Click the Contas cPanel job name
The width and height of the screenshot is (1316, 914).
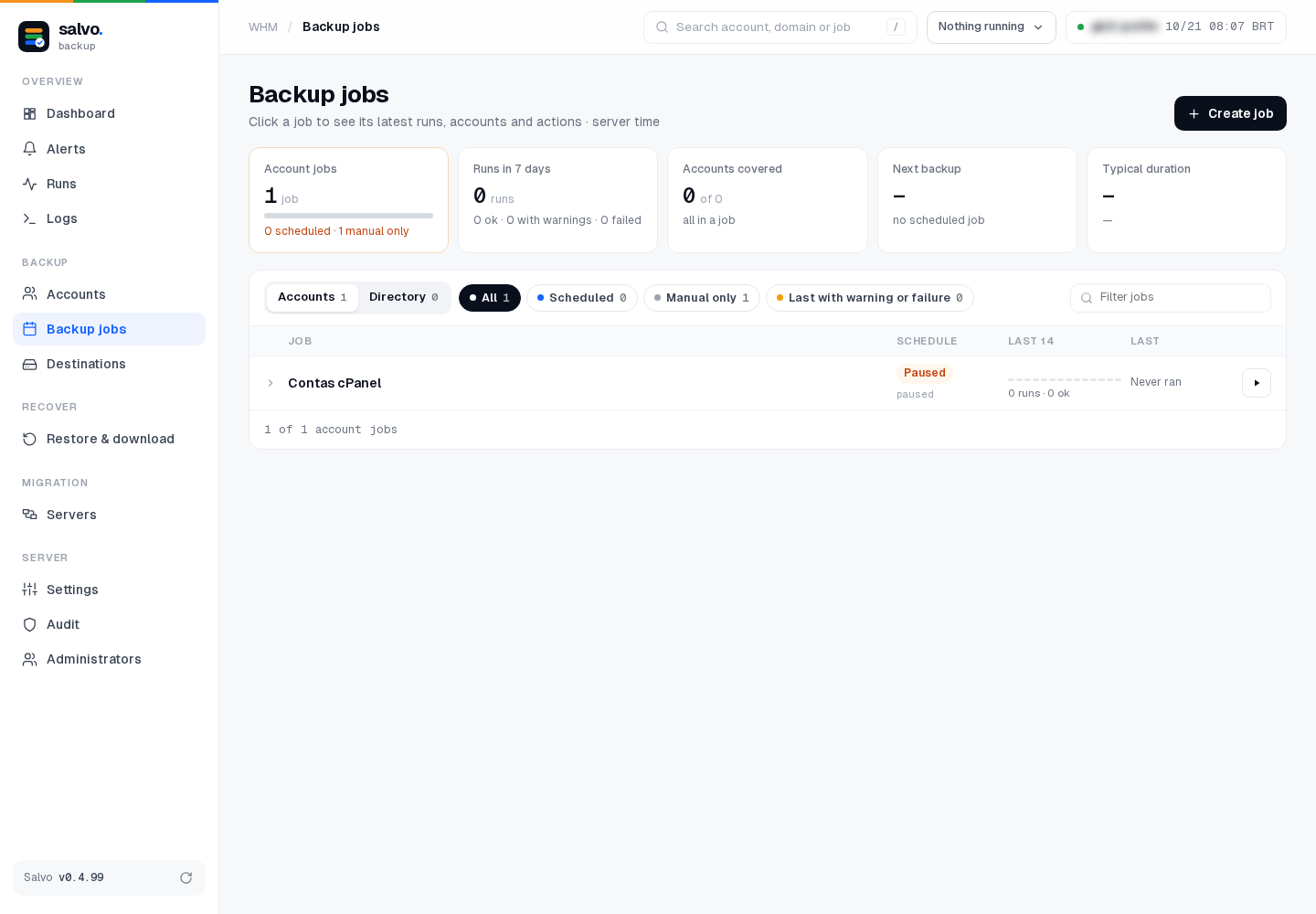(x=334, y=383)
